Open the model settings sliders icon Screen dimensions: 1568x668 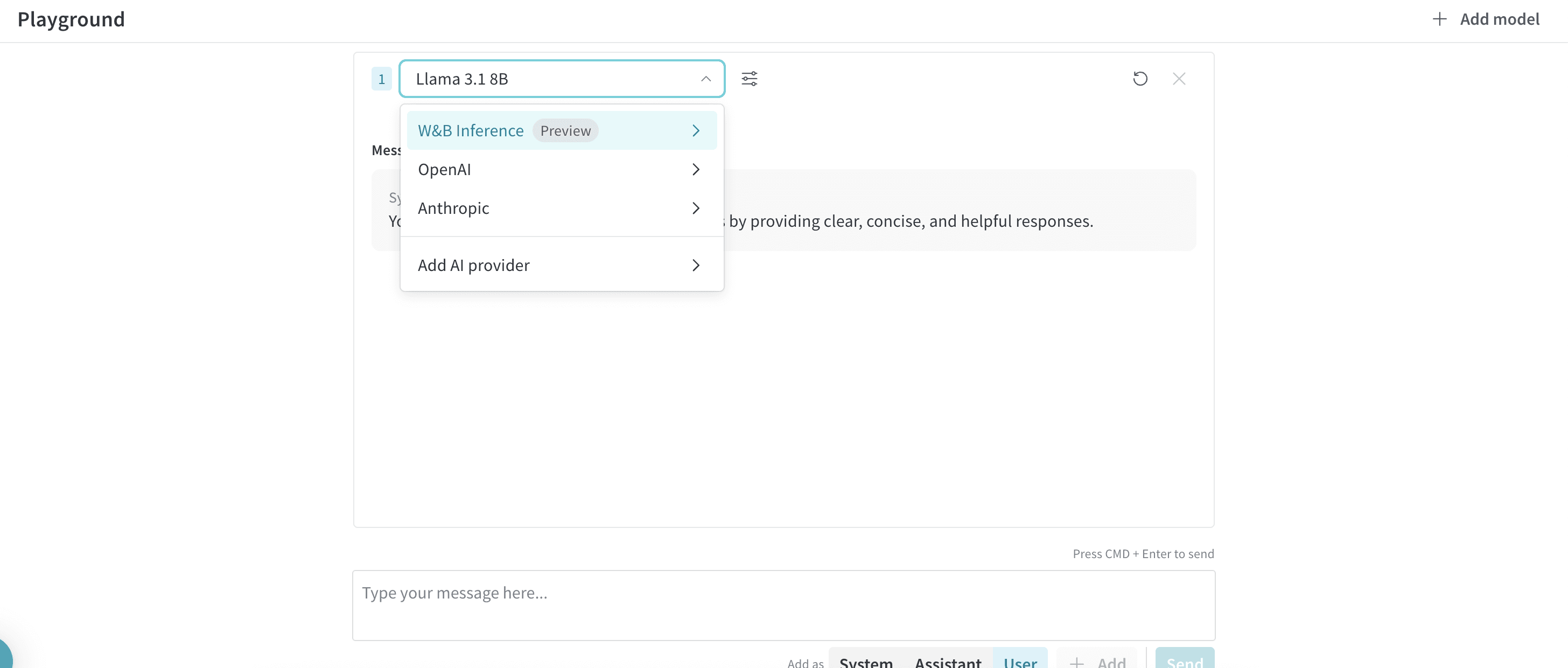(x=750, y=79)
